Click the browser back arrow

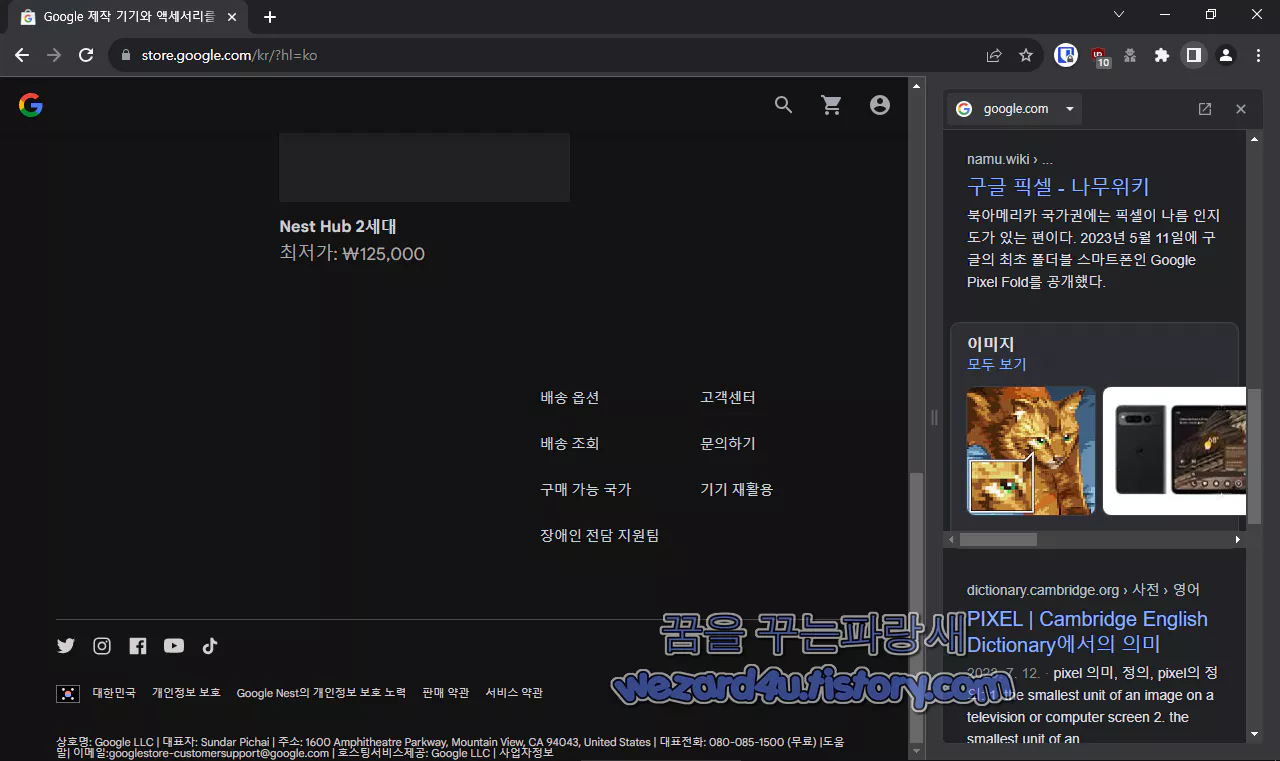point(22,56)
